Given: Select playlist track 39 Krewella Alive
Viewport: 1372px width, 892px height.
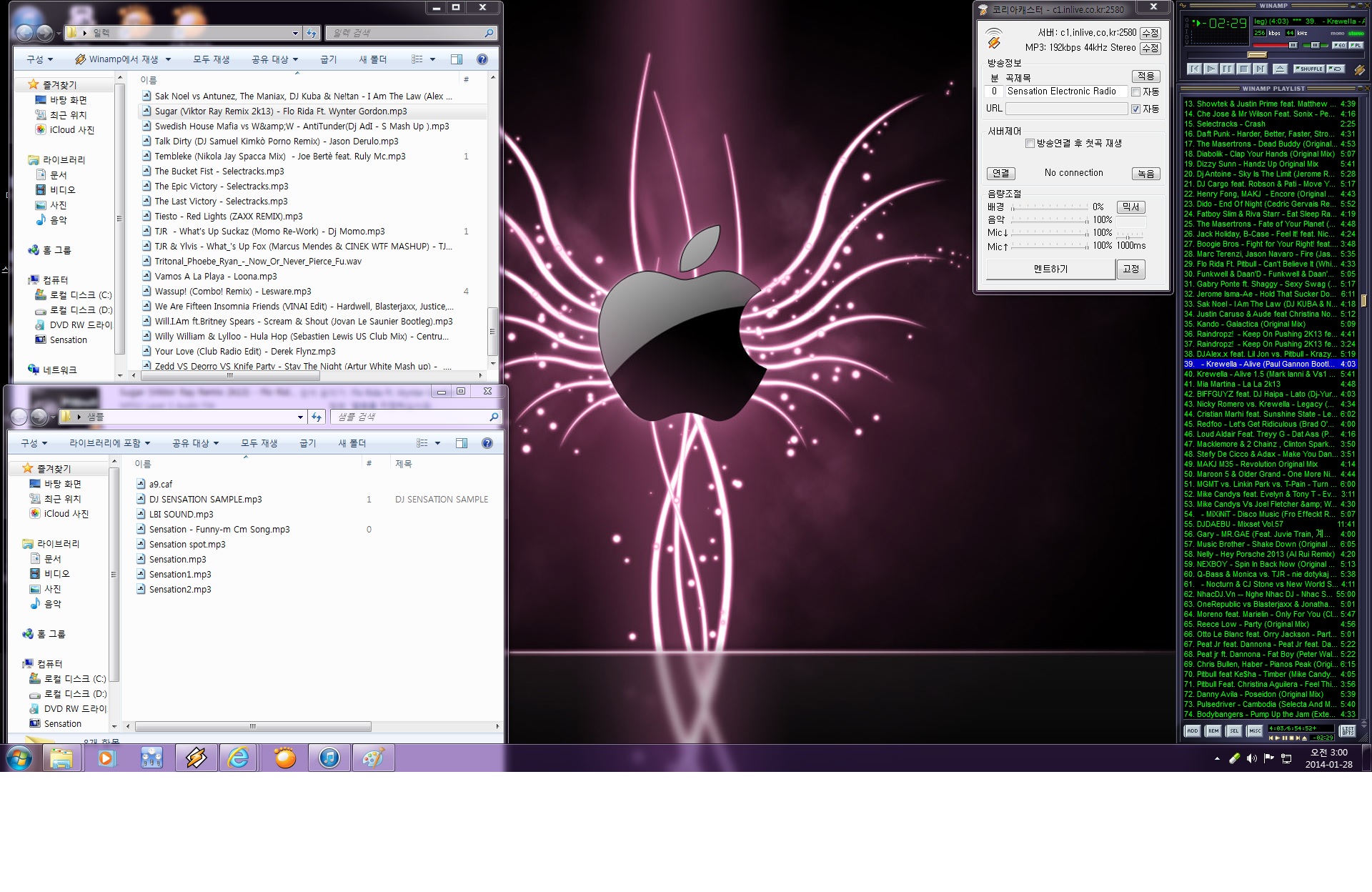Looking at the screenshot, I should pos(1269,364).
